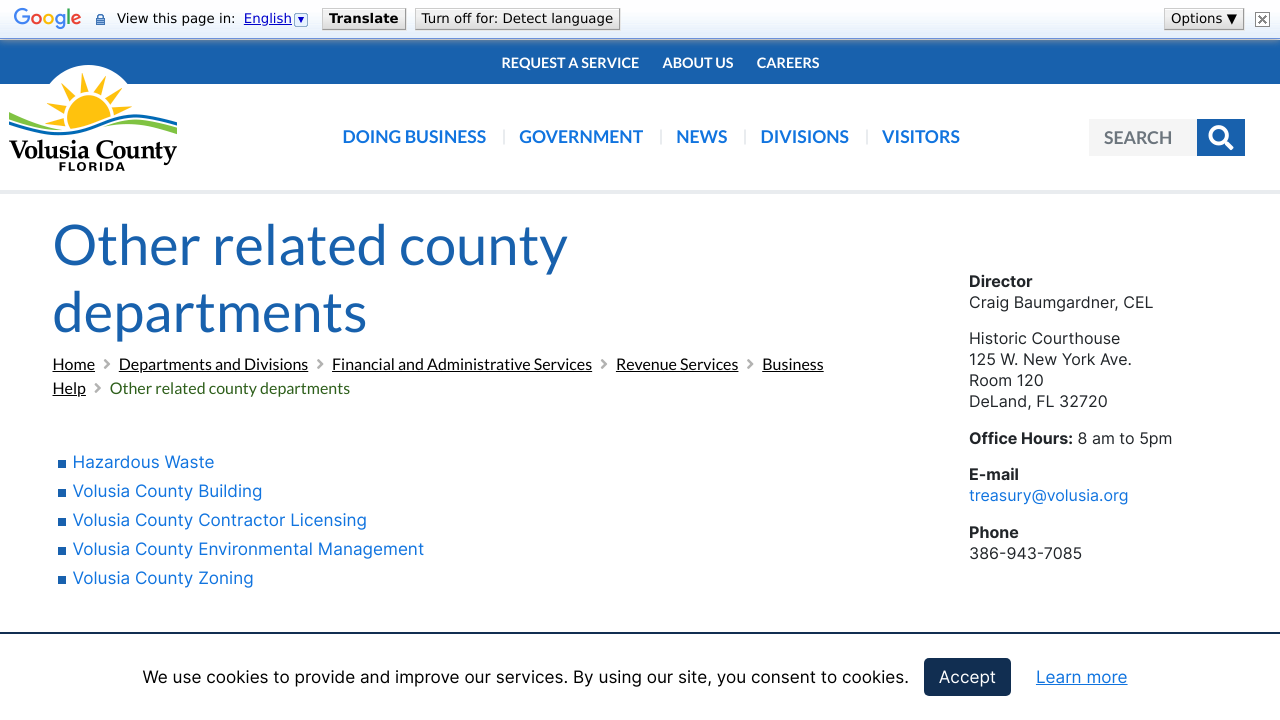Open Volusia County Contractor Licensing link
Viewport: 1280px width, 720px height.
click(219, 520)
